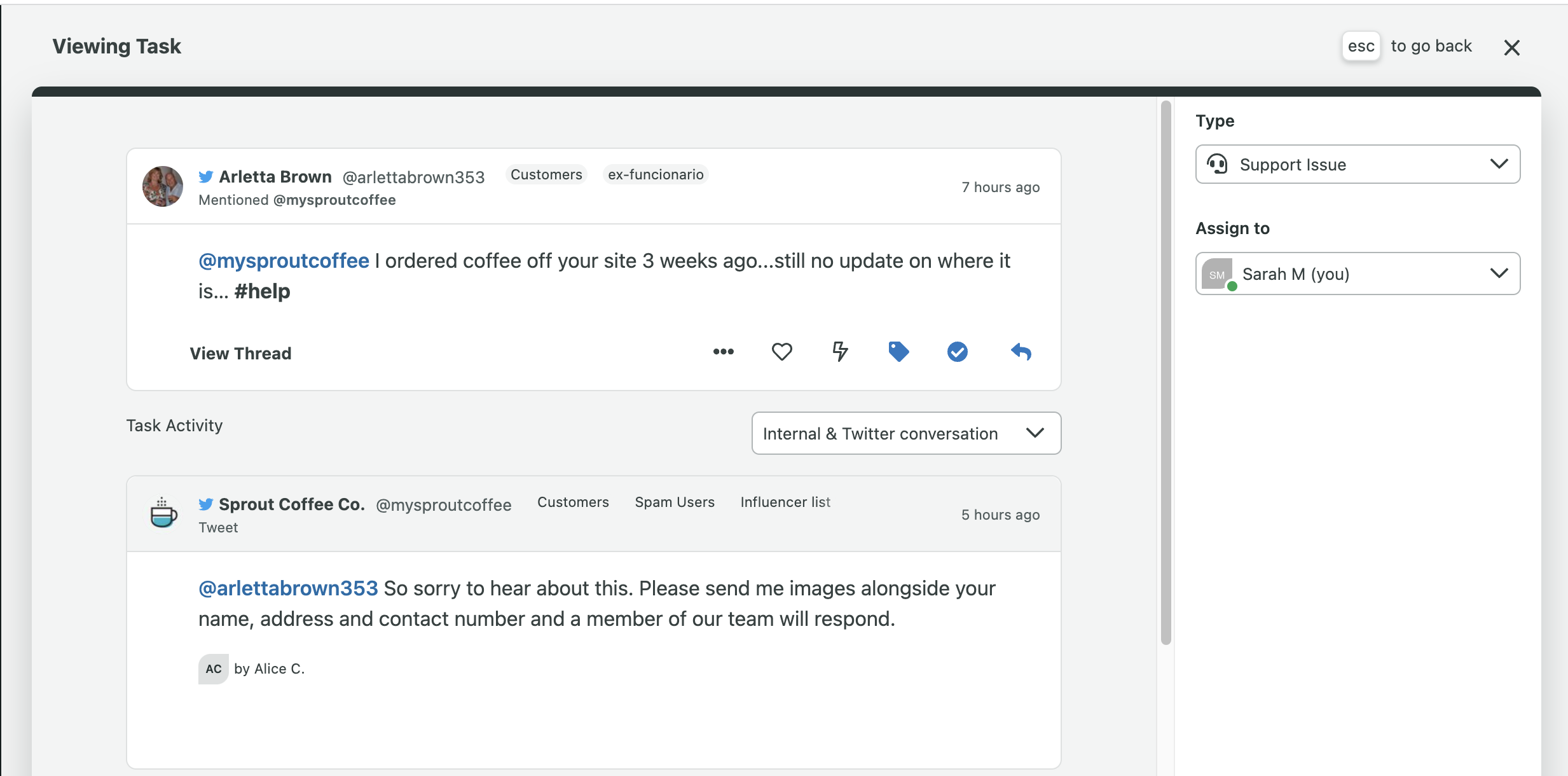This screenshot has width=1568, height=776.
Task: Open Arletta Brown's profile avatar
Action: (x=163, y=186)
